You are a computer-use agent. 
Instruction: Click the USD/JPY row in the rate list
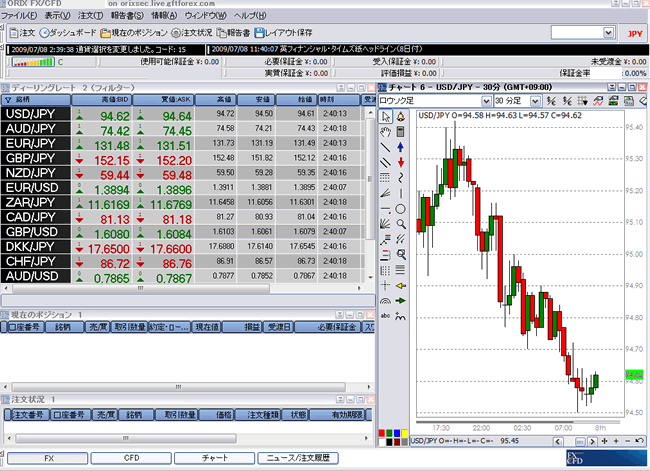[182, 114]
